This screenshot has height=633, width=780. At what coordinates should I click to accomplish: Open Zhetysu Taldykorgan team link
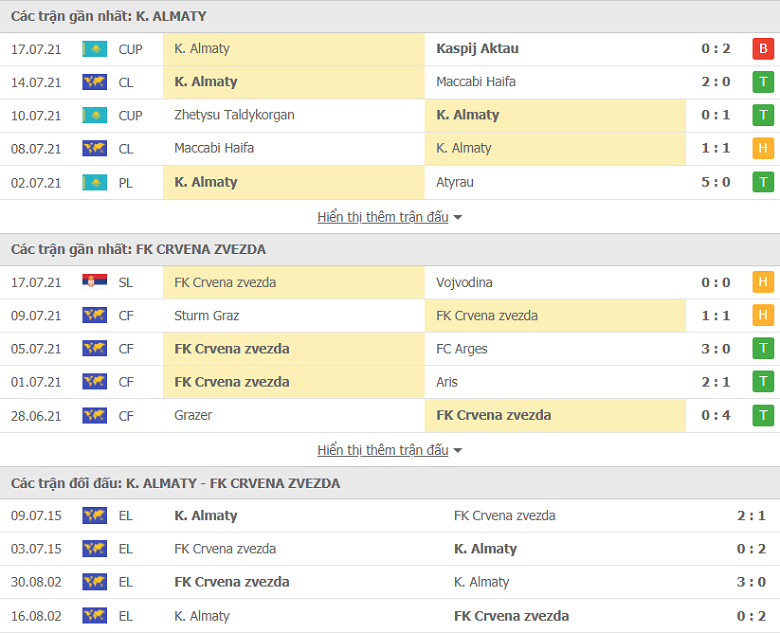(x=234, y=115)
